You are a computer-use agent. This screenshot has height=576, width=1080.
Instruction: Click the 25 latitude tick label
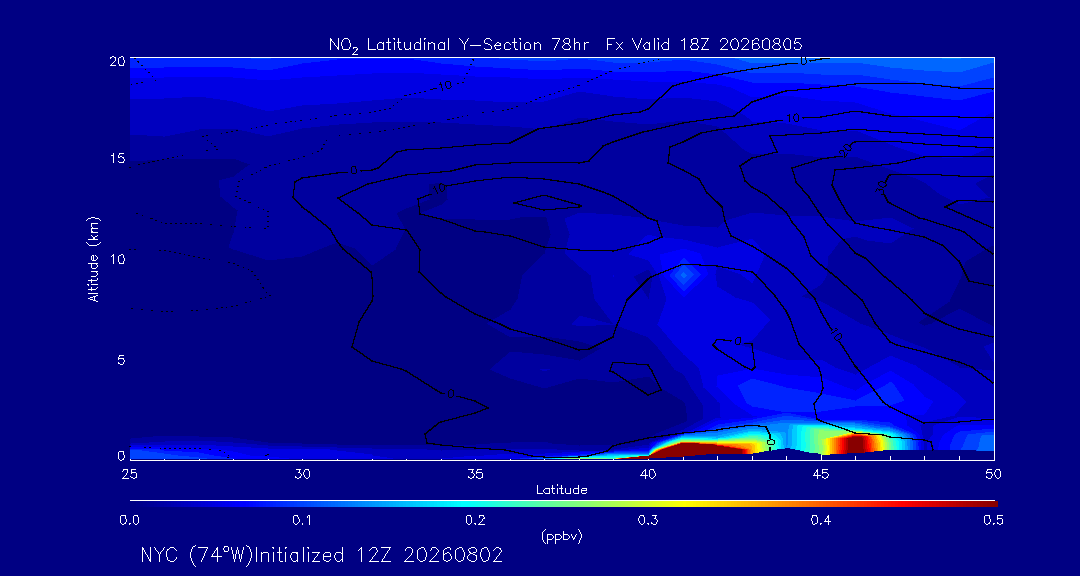coord(129,474)
